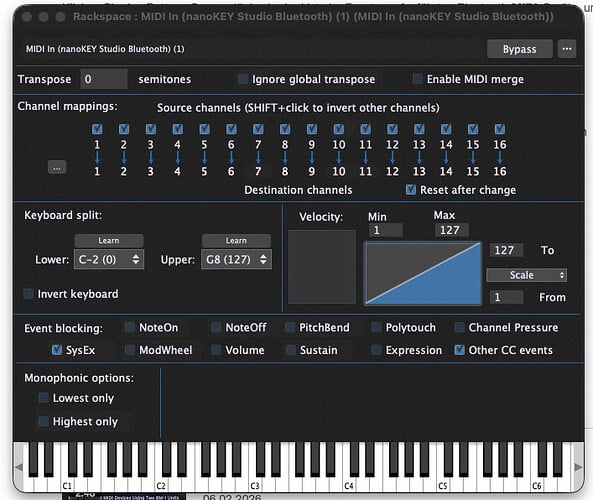The image size is (593, 500).
Task: Click the velocity To value field
Action: pyautogui.click(x=507, y=250)
